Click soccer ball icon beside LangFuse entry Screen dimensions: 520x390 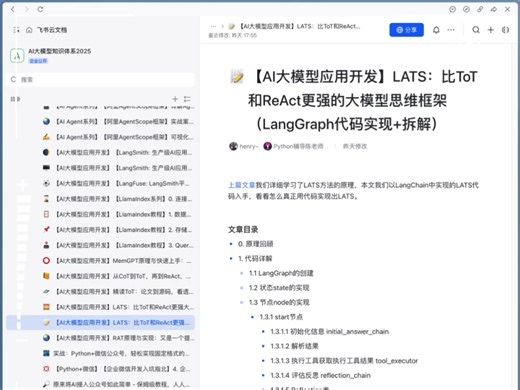pos(46,183)
